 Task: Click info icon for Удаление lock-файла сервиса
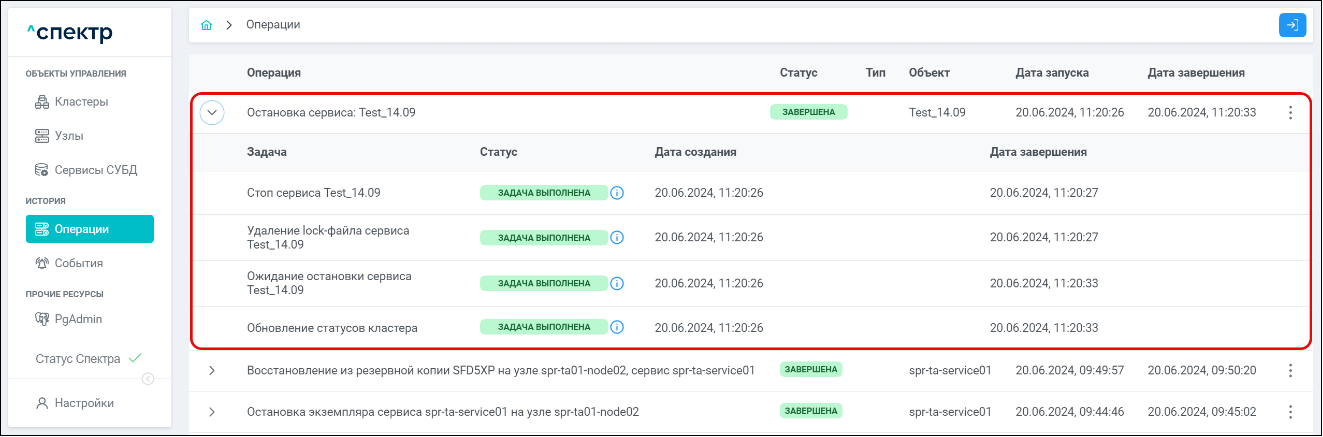617,238
